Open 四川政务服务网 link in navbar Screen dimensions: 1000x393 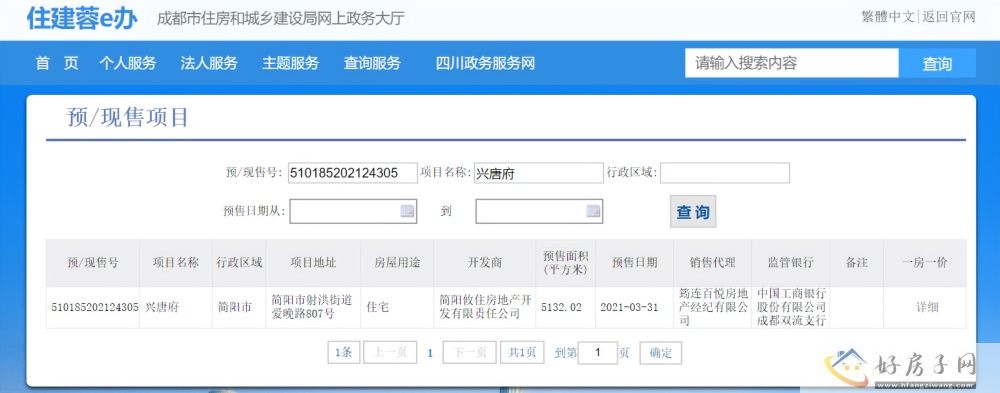coord(485,63)
